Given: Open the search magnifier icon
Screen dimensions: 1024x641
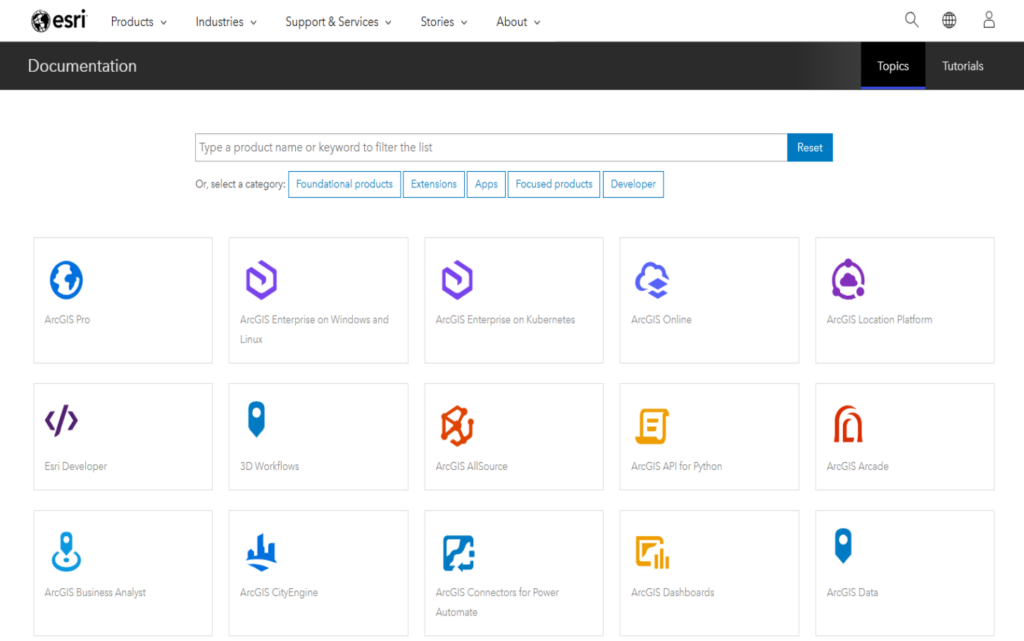Looking at the screenshot, I should click(x=911, y=20).
